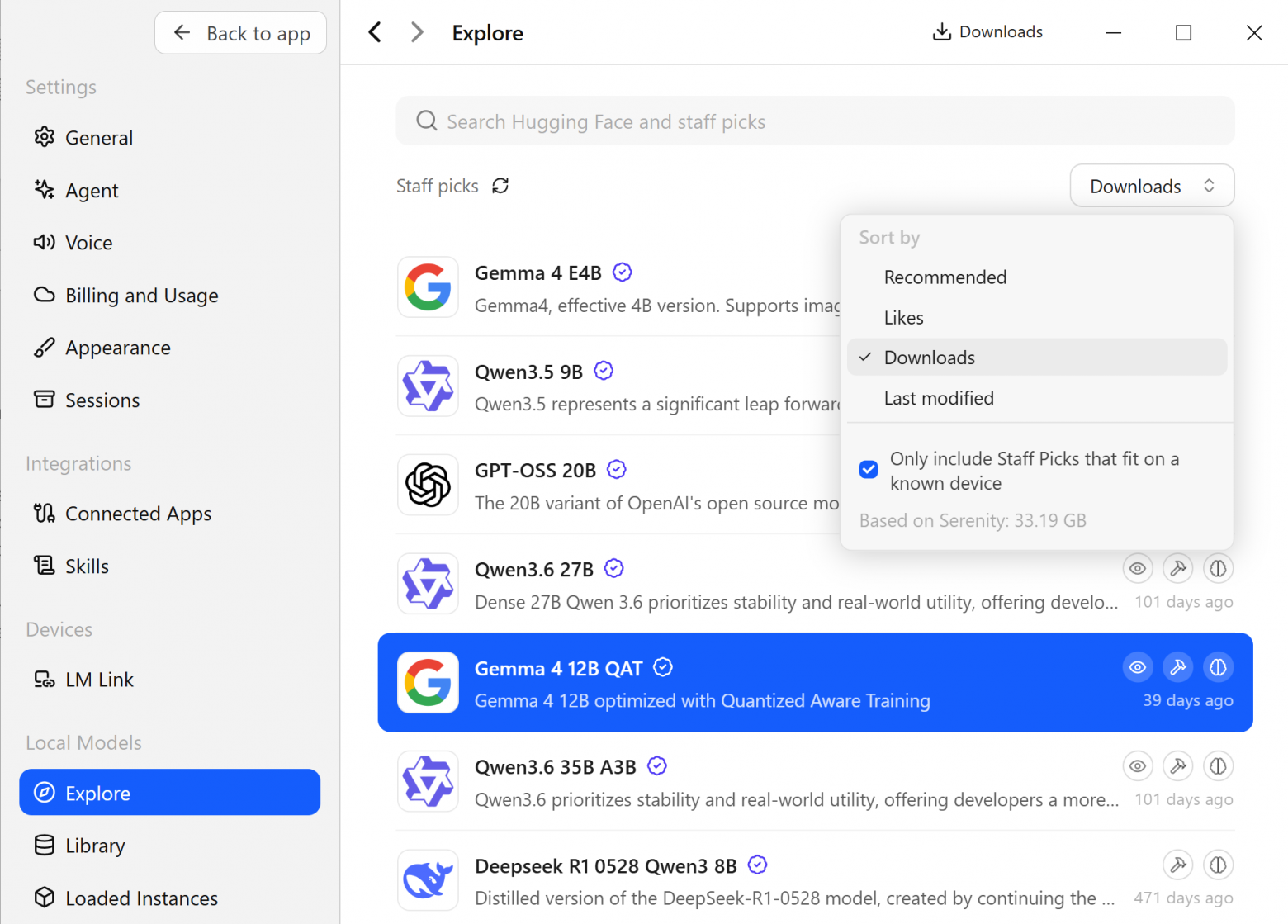The image size is (1288, 924).
Task: Click the eye icon on Qwen3.6 35B A3B
Action: pos(1137,766)
